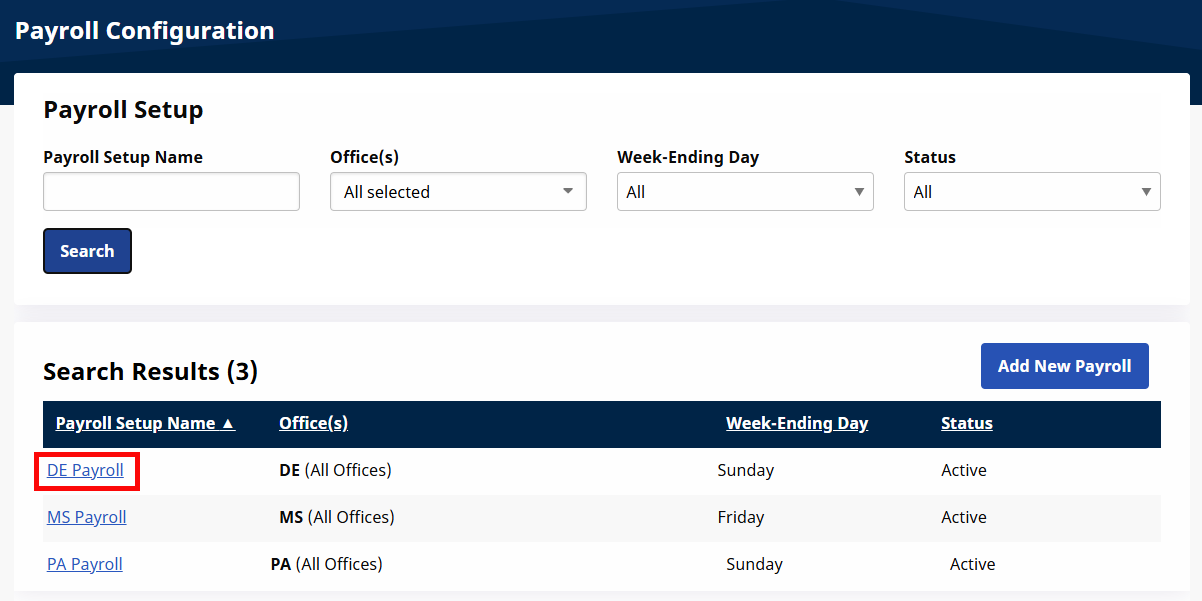
Task: Select the PA Payroll link
Action: point(85,564)
